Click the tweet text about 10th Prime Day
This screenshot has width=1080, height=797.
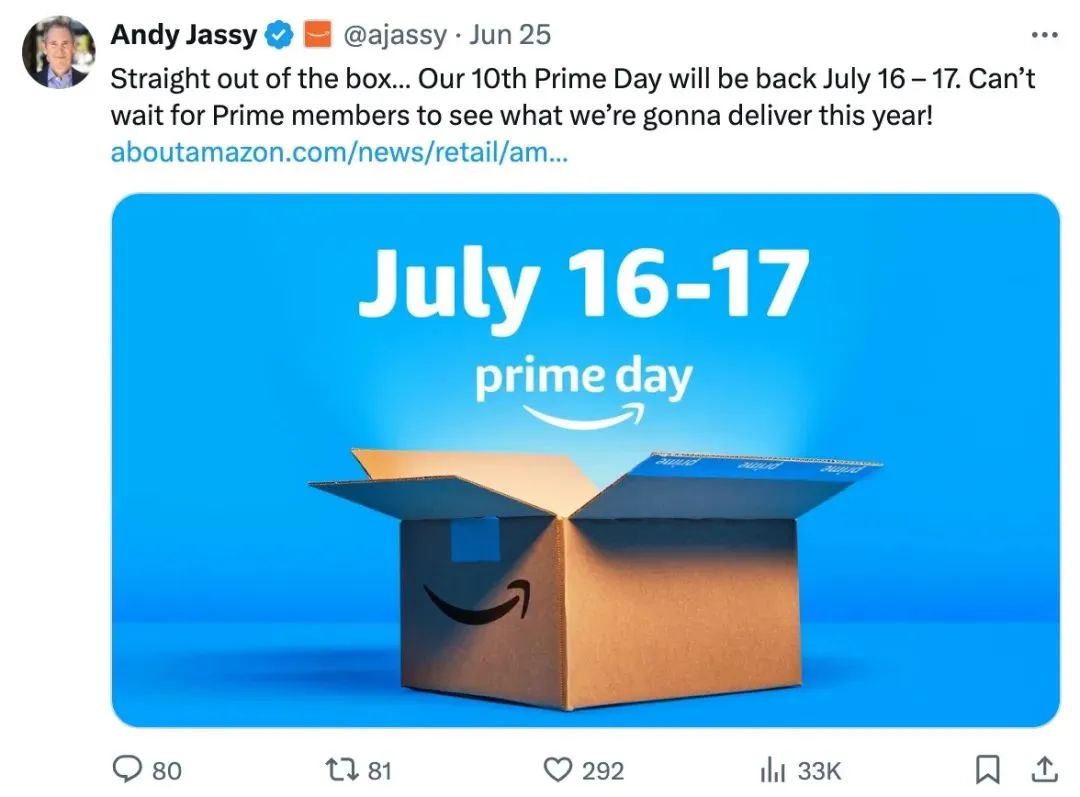coord(572,97)
